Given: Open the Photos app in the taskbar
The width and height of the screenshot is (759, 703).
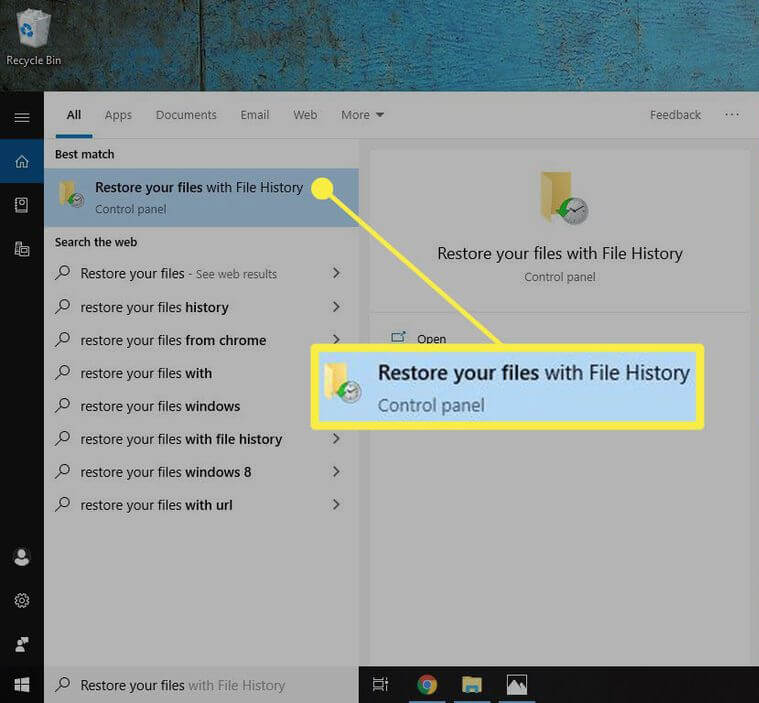Looking at the screenshot, I should coord(516,685).
